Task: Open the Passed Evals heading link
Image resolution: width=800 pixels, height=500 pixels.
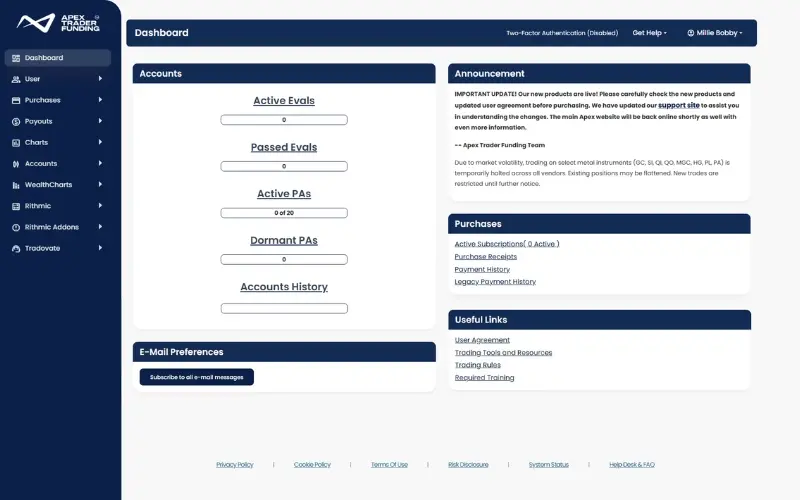Action: tap(284, 147)
